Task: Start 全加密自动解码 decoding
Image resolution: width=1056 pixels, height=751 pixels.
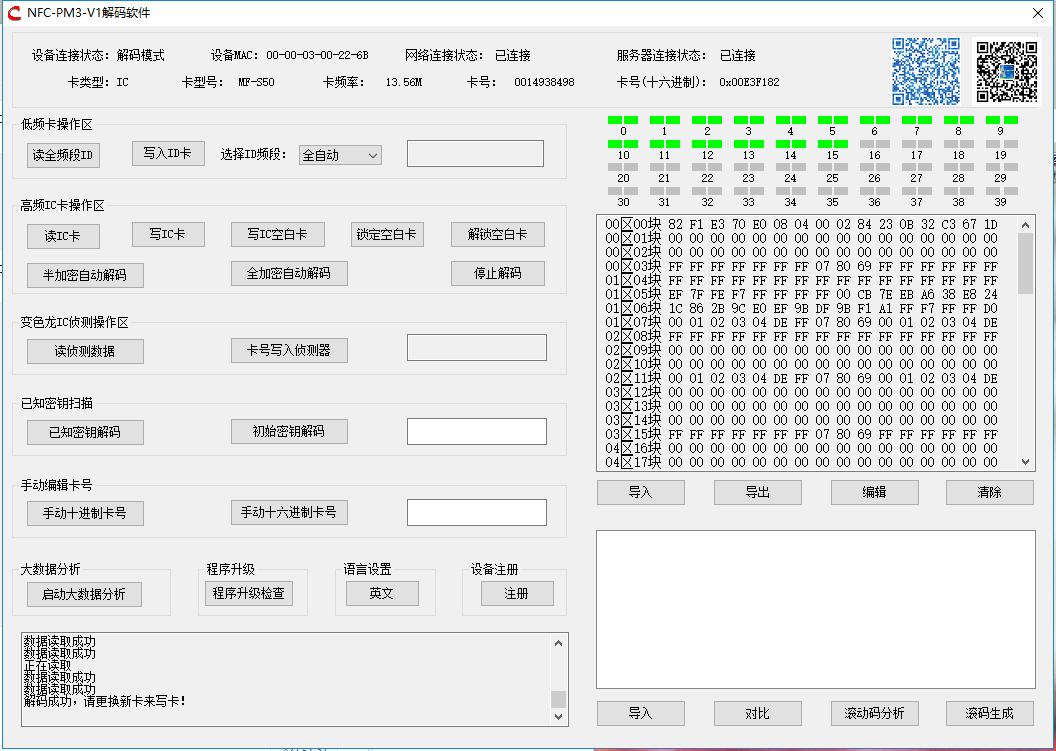Action: point(288,273)
